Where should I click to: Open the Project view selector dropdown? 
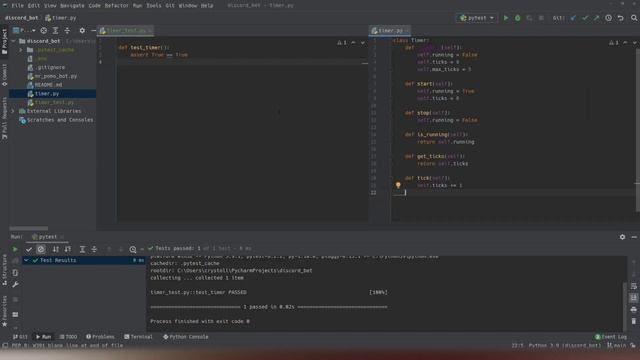pos(24,31)
